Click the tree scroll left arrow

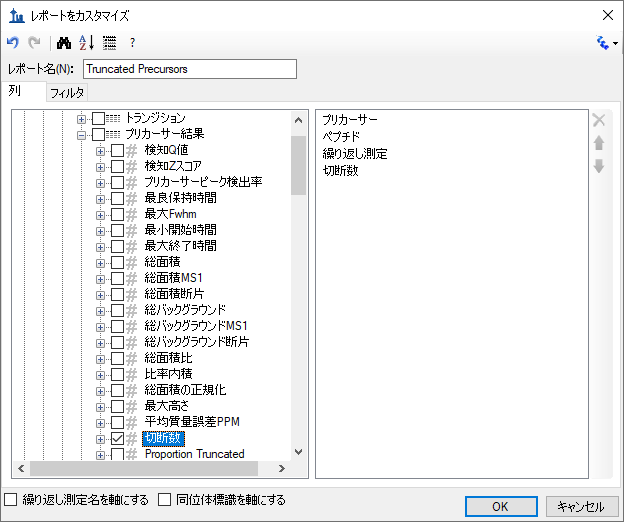click(21, 469)
